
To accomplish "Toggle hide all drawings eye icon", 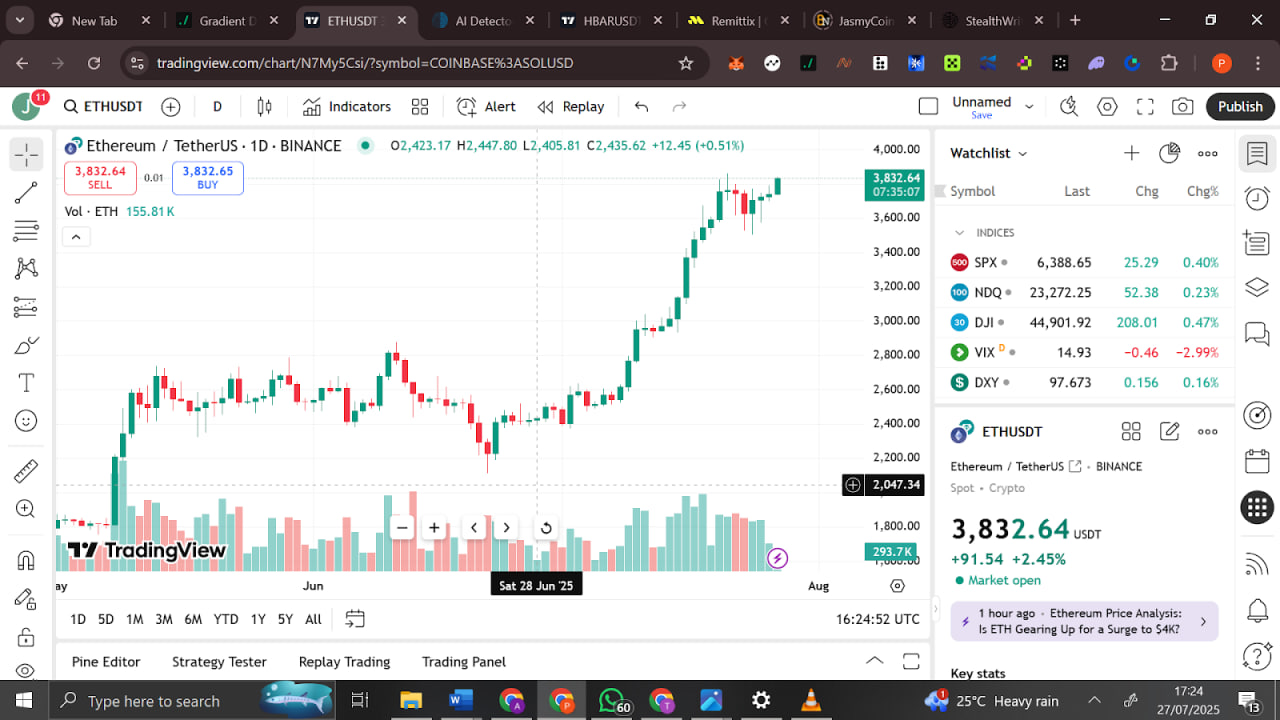I will click(26, 671).
